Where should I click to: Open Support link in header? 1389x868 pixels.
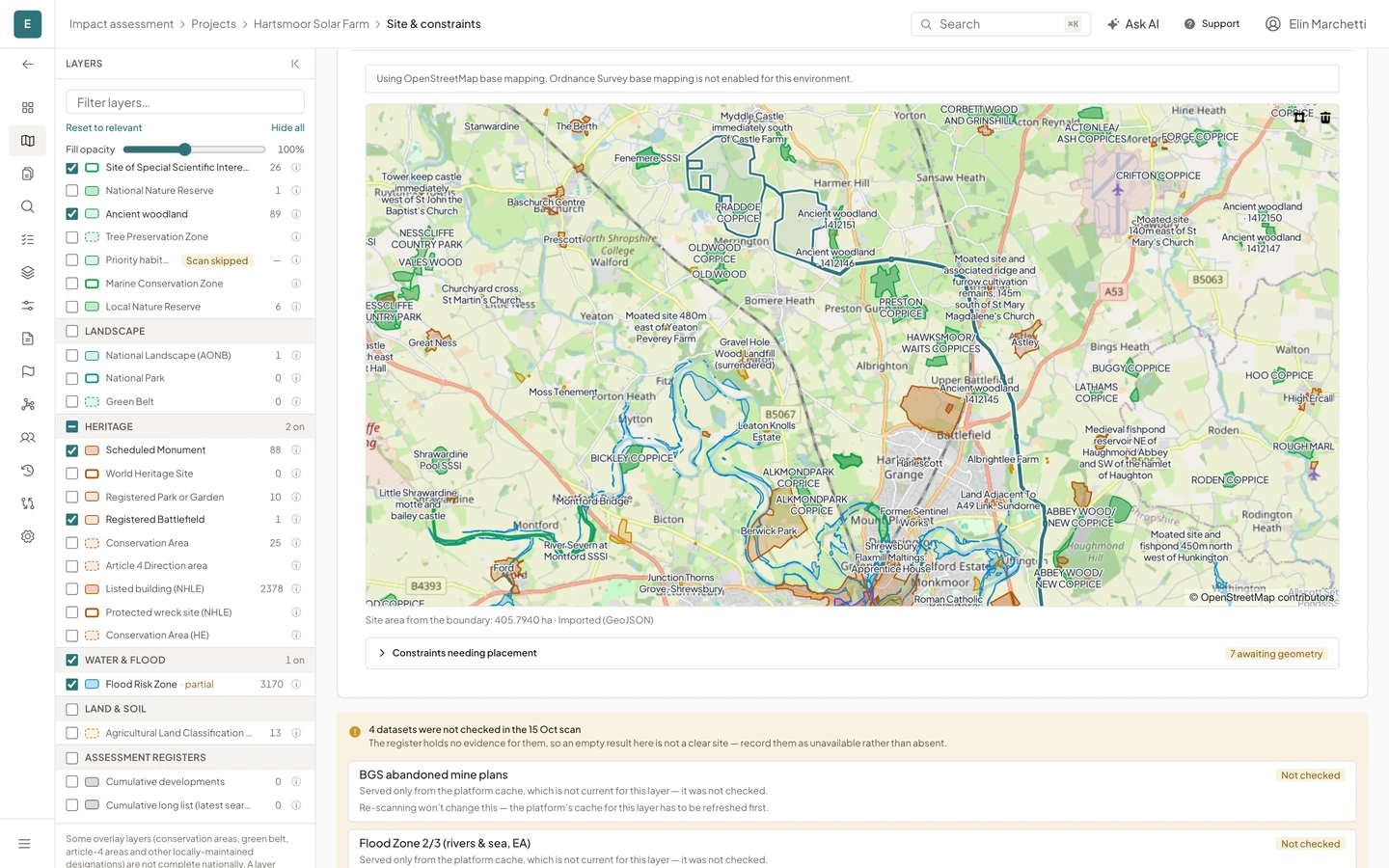(x=1212, y=24)
